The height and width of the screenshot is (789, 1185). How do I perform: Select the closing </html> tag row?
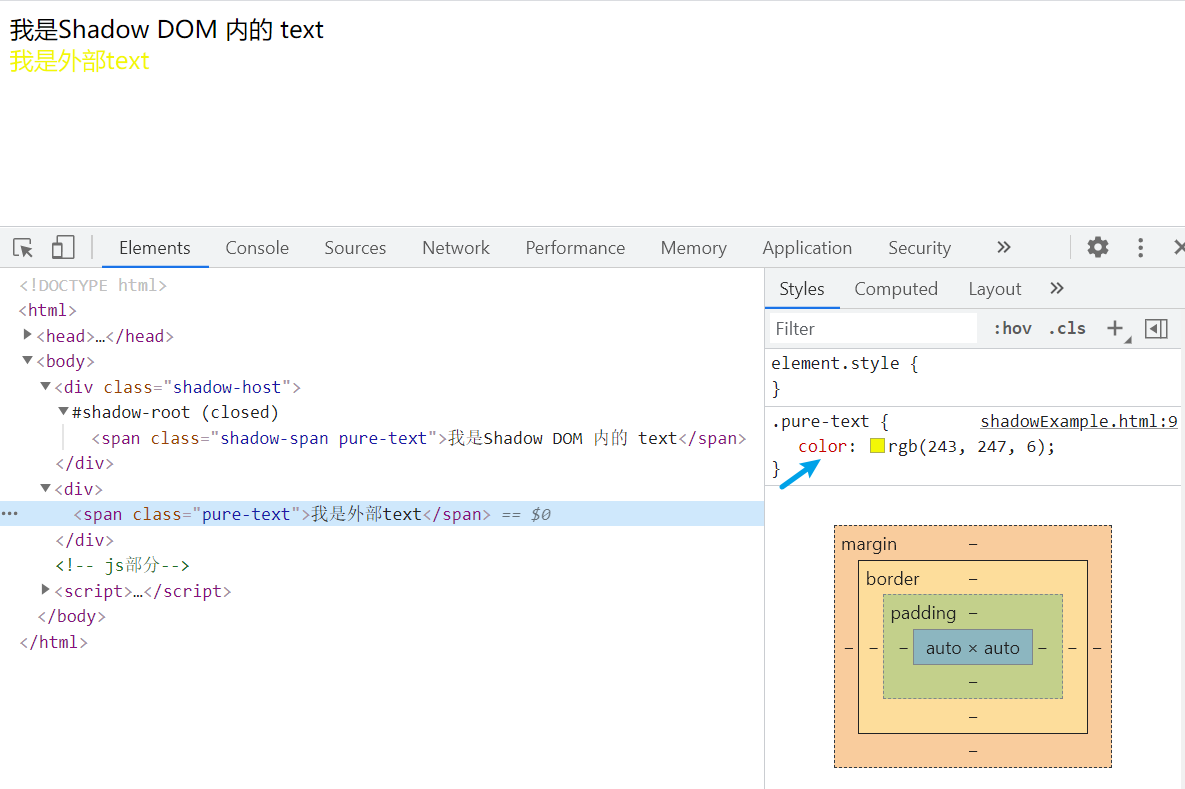click(54, 642)
